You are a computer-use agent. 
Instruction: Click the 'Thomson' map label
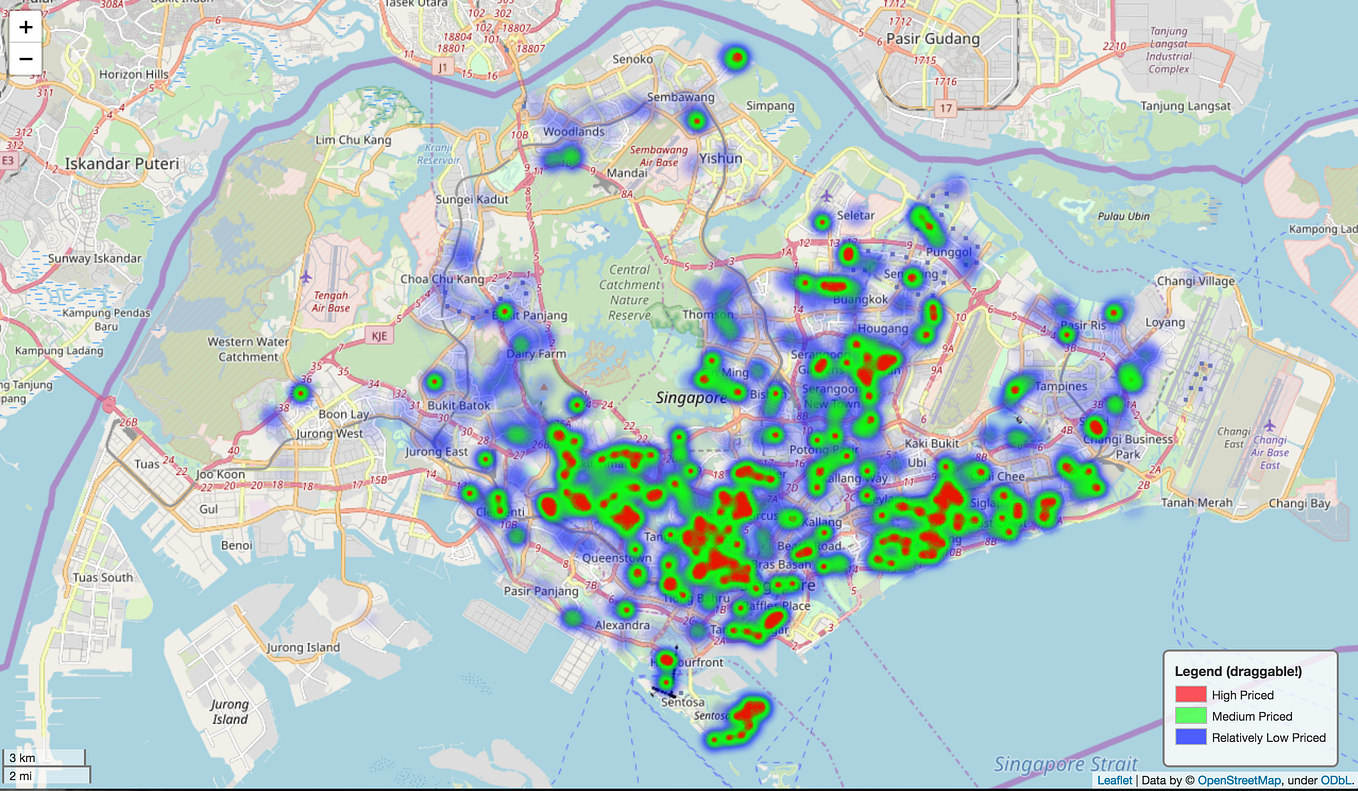pos(707,314)
